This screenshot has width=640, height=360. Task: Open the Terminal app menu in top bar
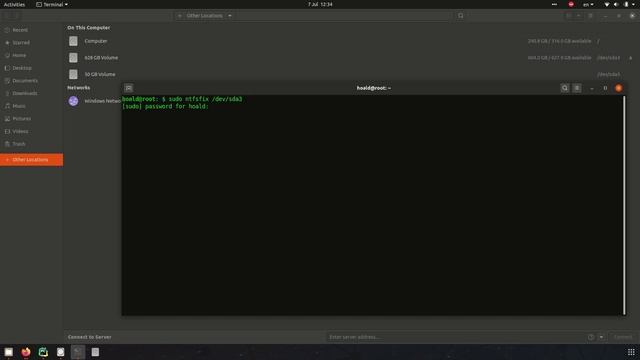point(52,4)
